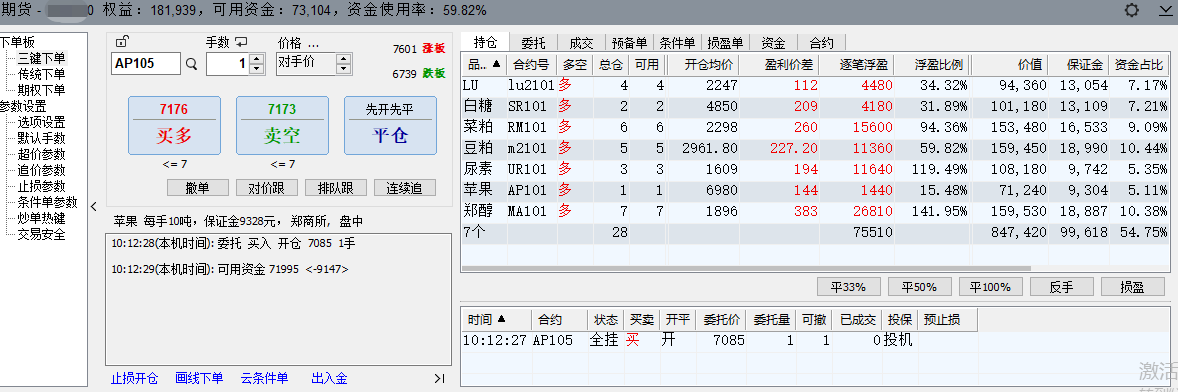The width and height of the screenshot is (1178, 392).
Task: Switch to the 条件单 tab
Action: click(678, 43)
